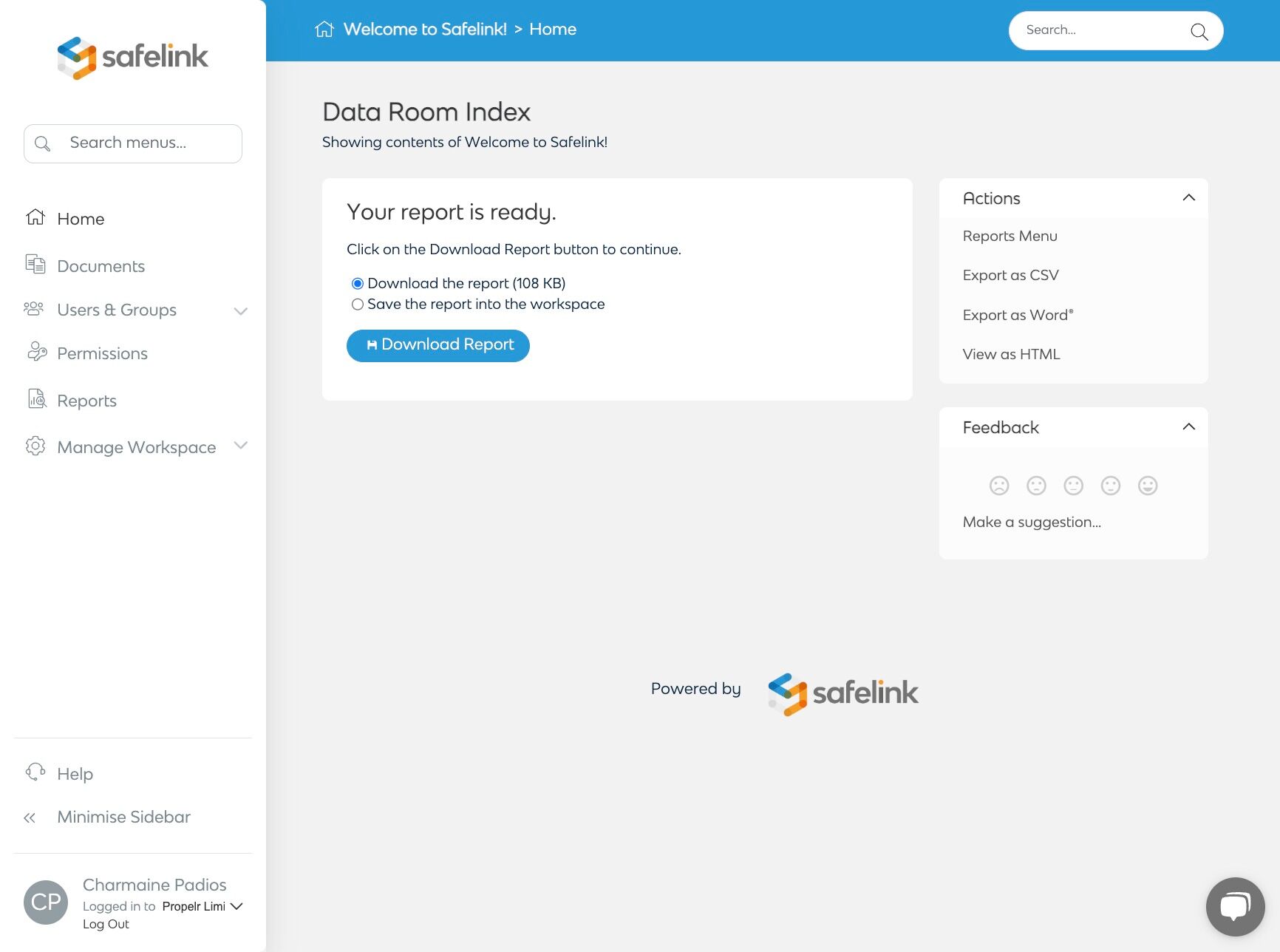
Task: Collapse the Actions panel
Action: [1188, 198]
